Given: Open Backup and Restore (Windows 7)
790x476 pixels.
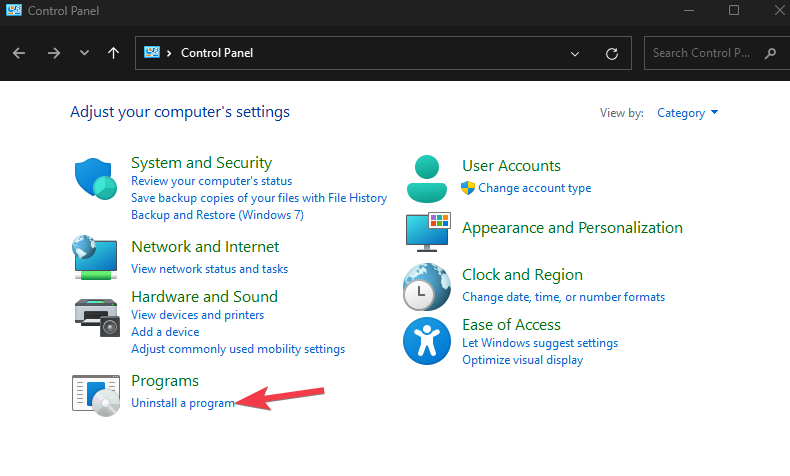Looking at the screenshot, I should click(217, 215).
